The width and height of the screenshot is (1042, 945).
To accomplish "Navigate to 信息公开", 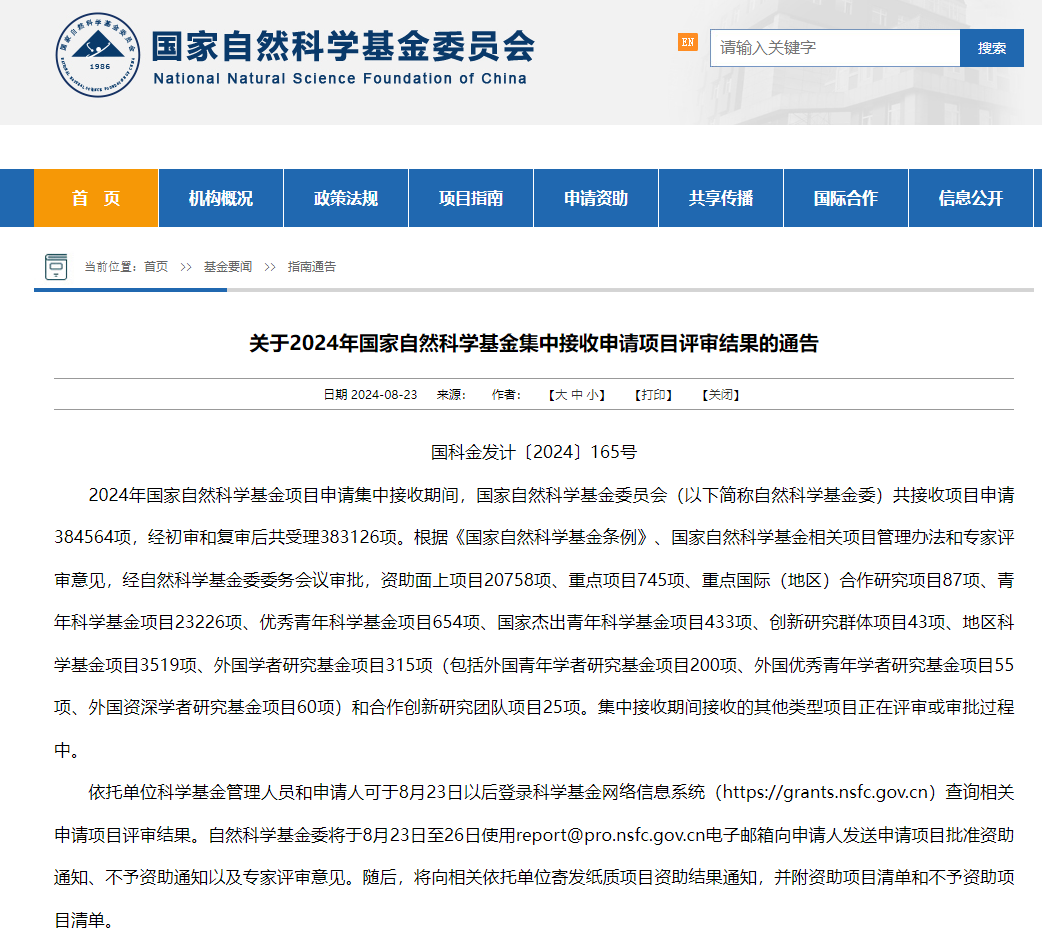I will (x=970, y=198).
